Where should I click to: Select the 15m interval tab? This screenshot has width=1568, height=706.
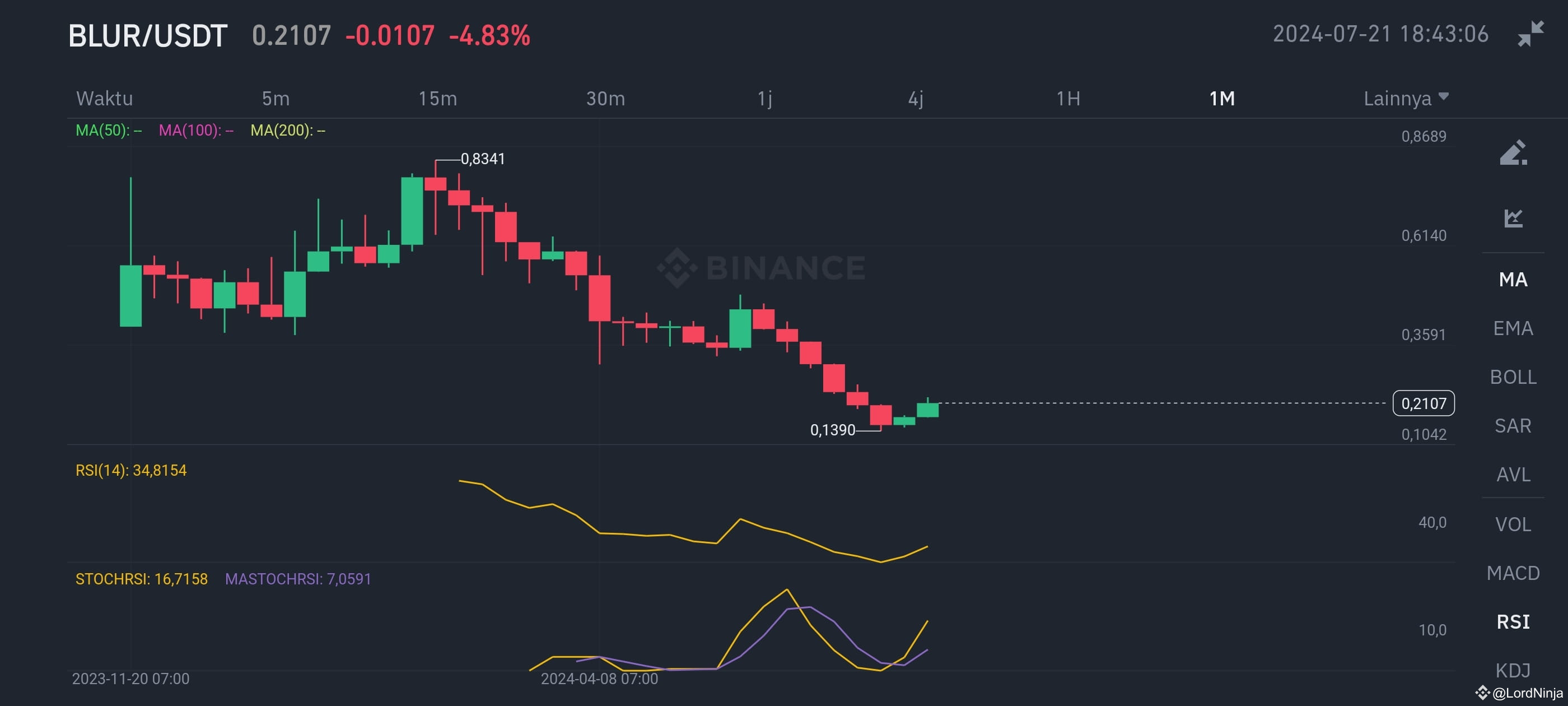click(x=440, y=97)
